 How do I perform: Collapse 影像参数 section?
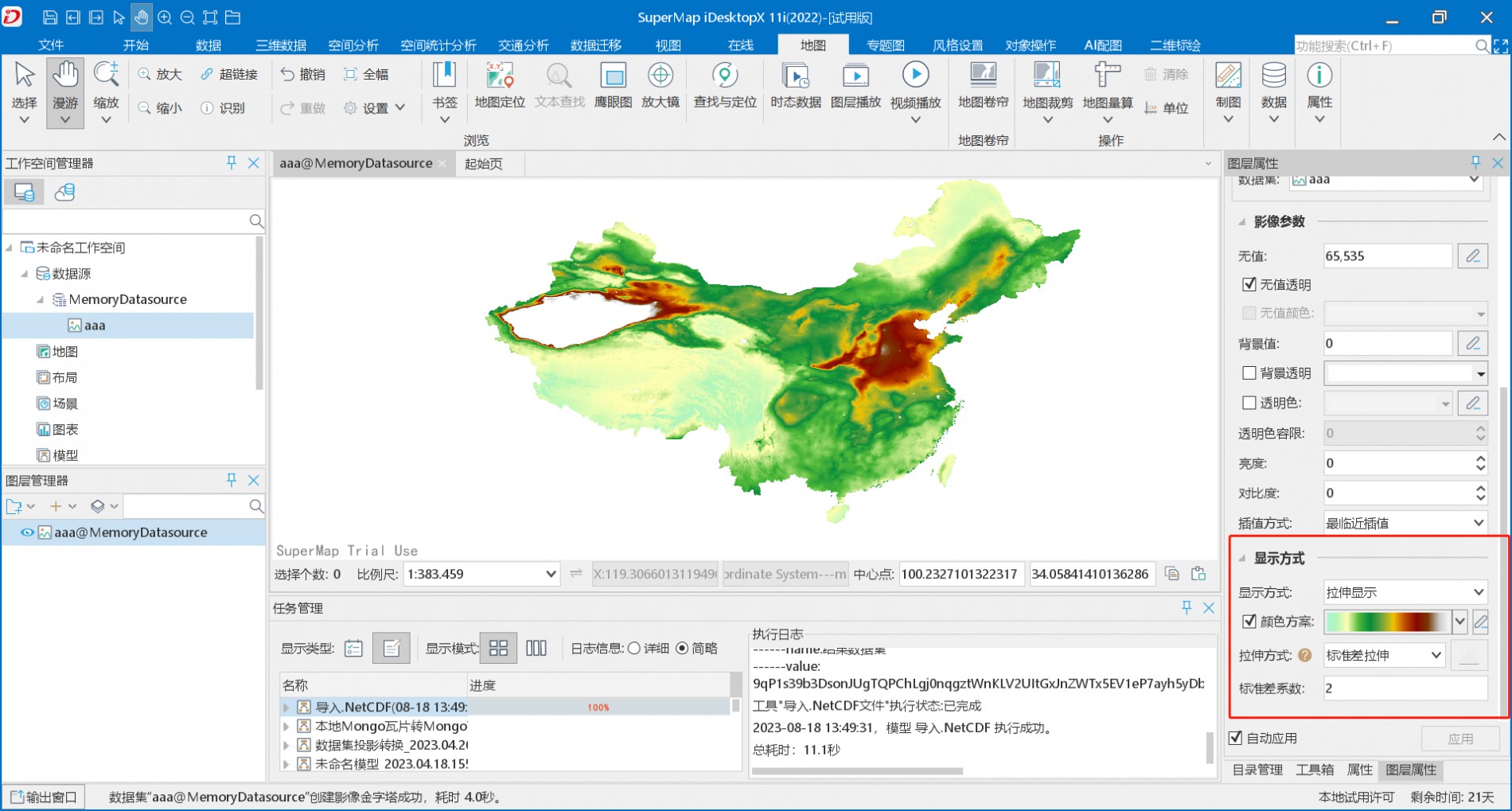point(1242,222)
